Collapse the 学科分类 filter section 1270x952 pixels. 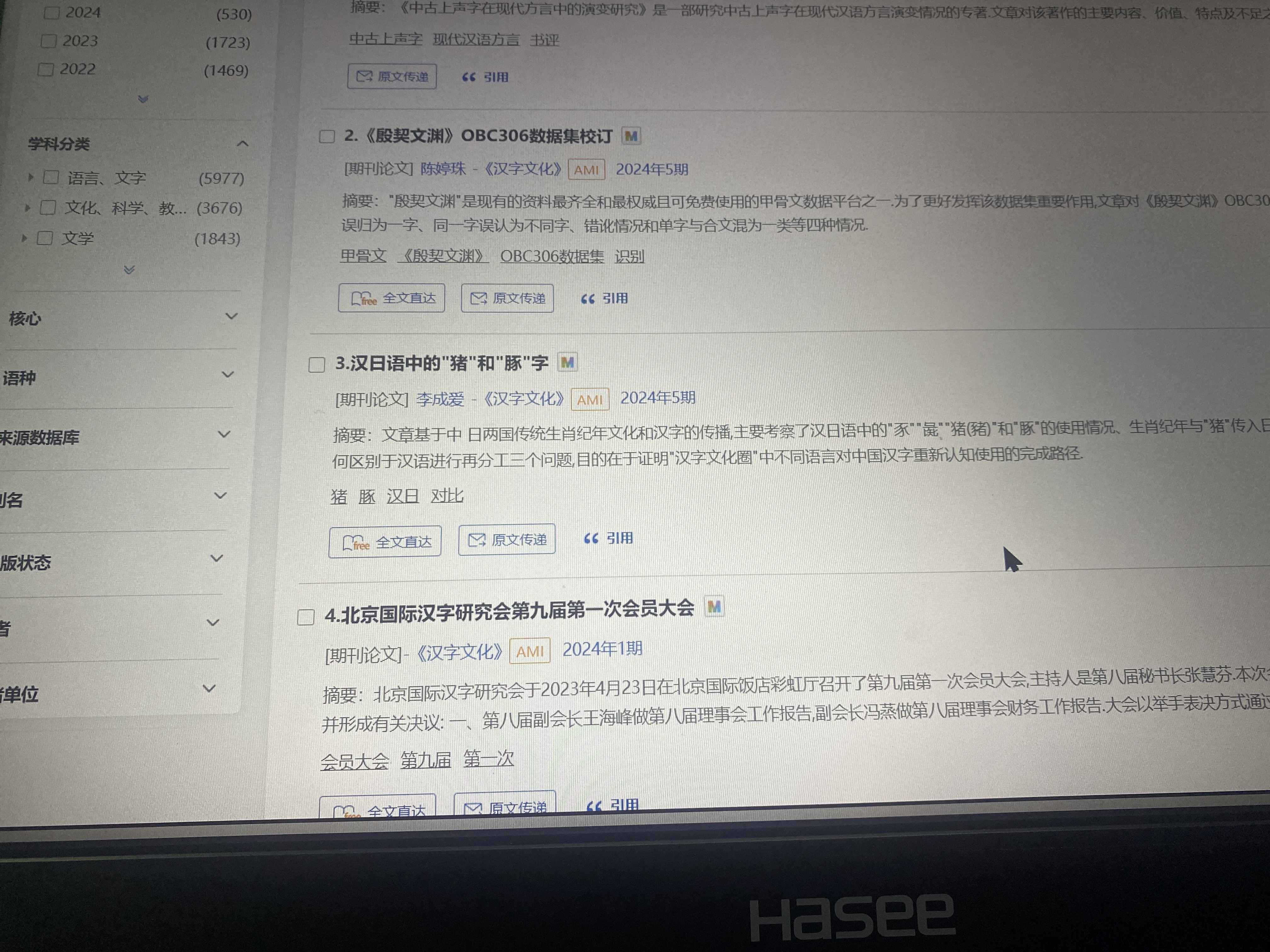242,144
